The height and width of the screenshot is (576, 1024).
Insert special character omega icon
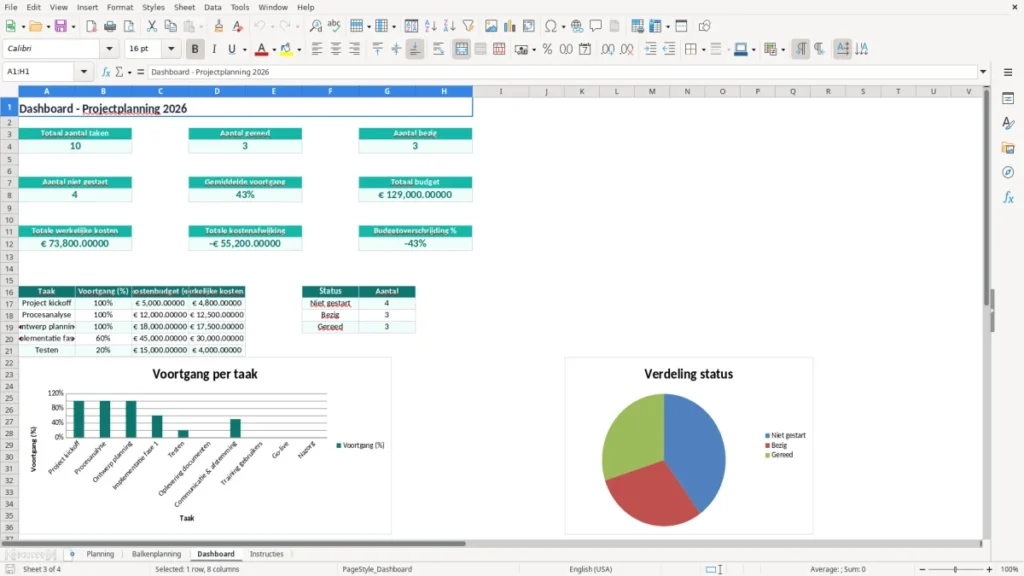click(x=551, y=26)
